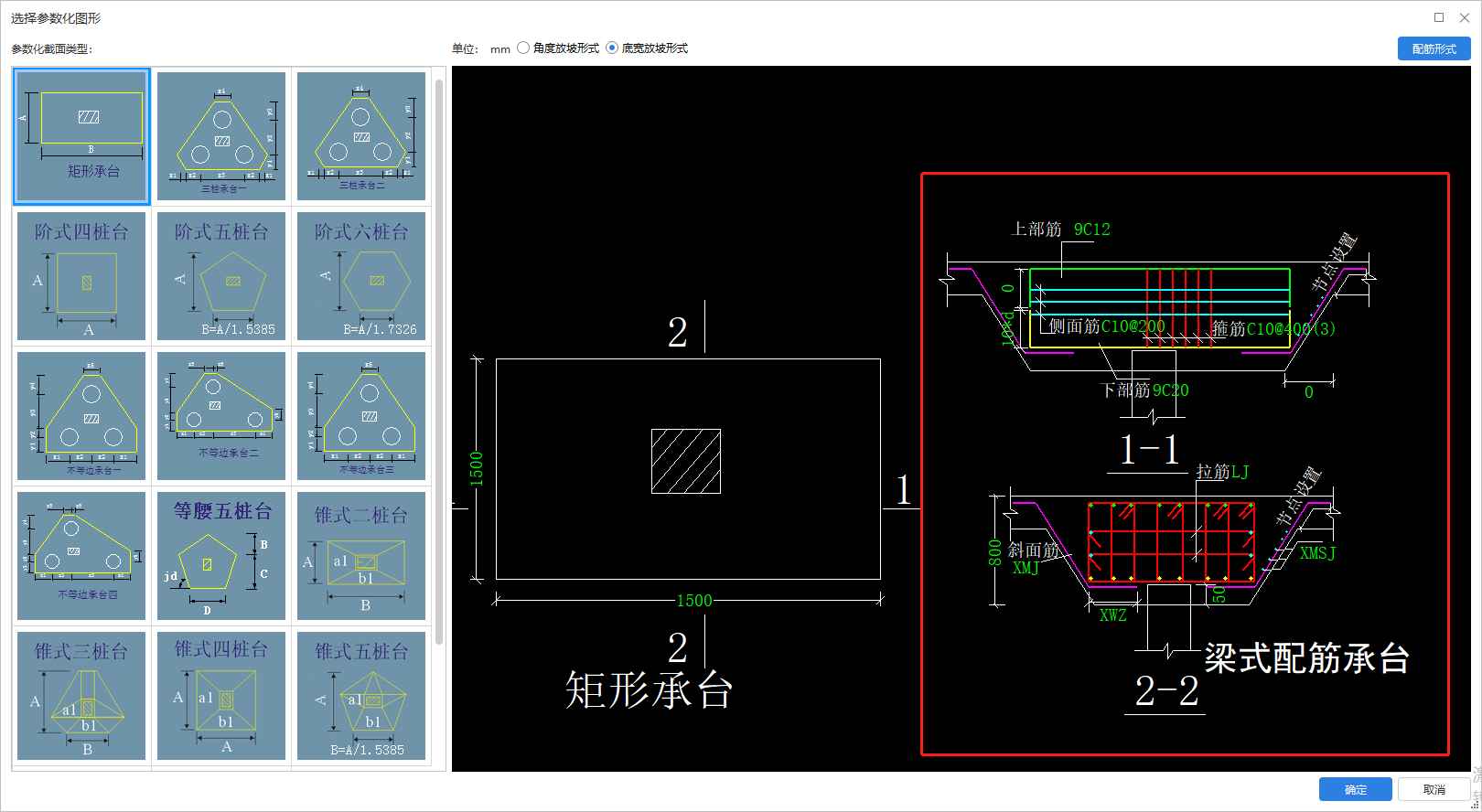Click the thumbnail list vertical scrollbar

click(439, 361)
